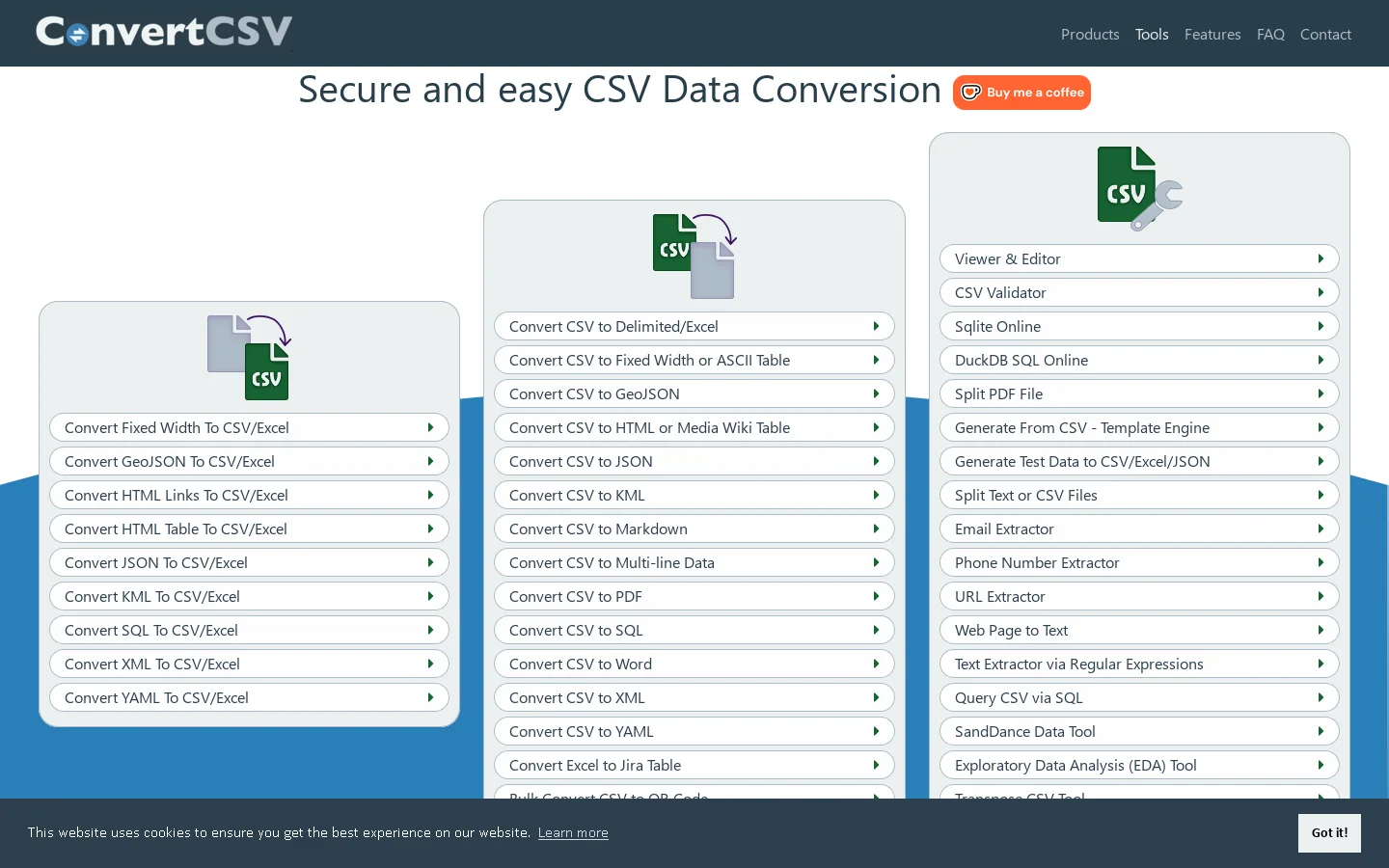Screen dimensions: 1389x868
Task: Open Convert CSV to GeoJSON
Action: [694, 393]
